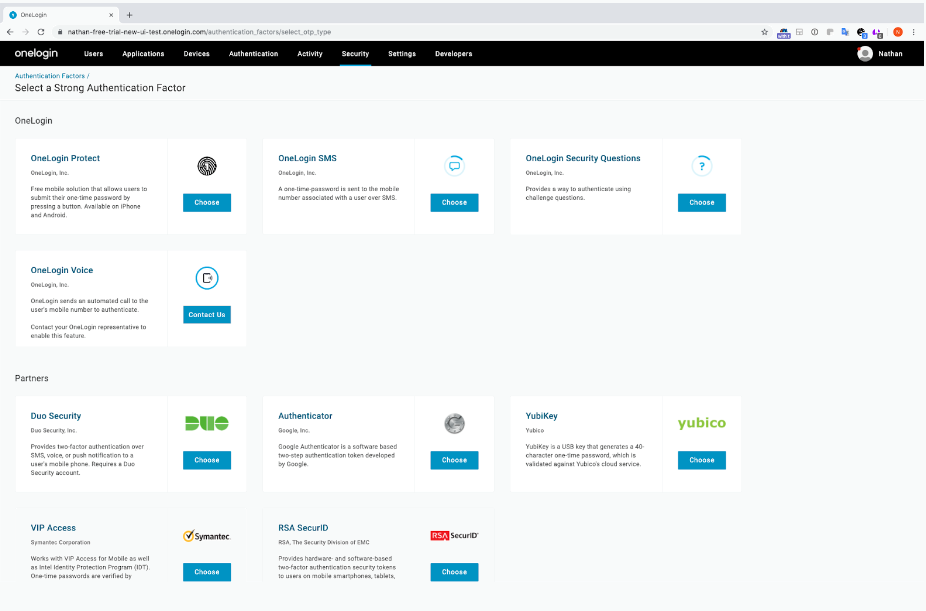Click 'Symantec Corporation' vendor text

(60, 542)
